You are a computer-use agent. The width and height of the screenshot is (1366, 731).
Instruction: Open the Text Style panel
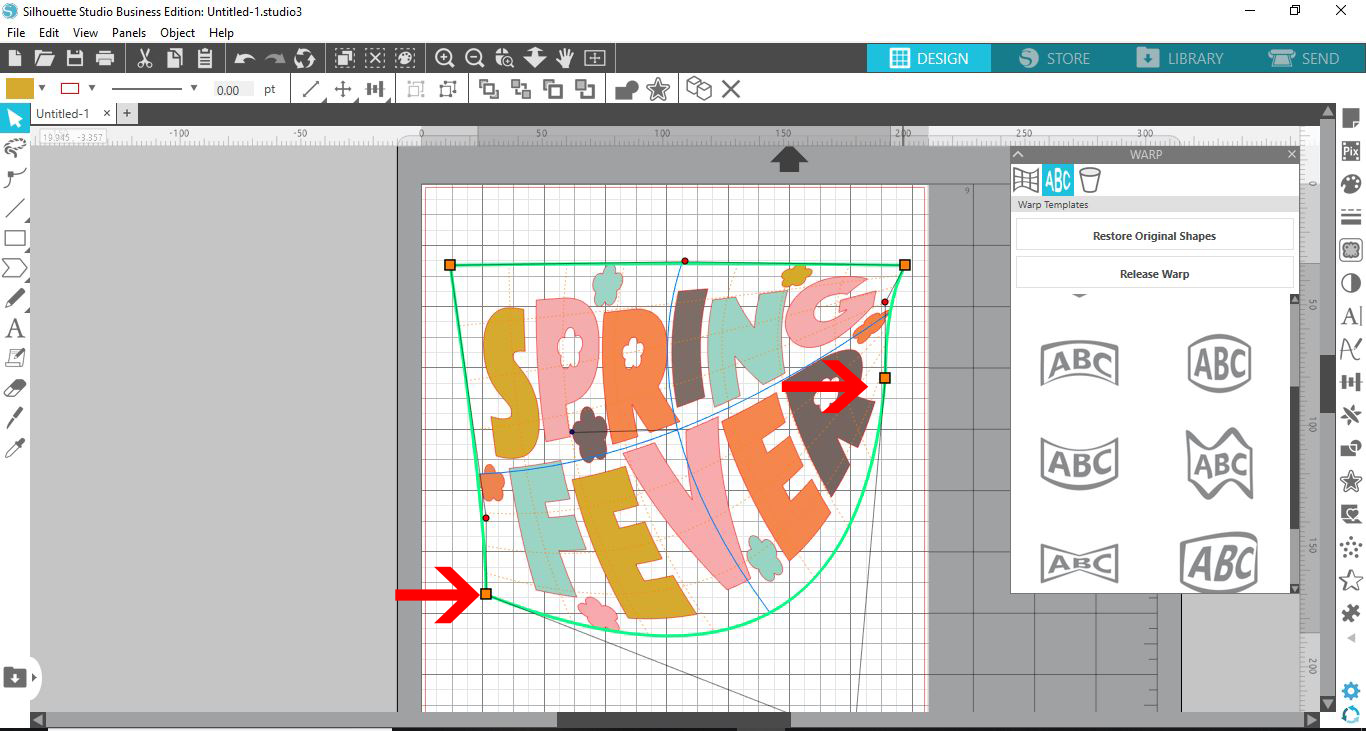point(1351,316)
